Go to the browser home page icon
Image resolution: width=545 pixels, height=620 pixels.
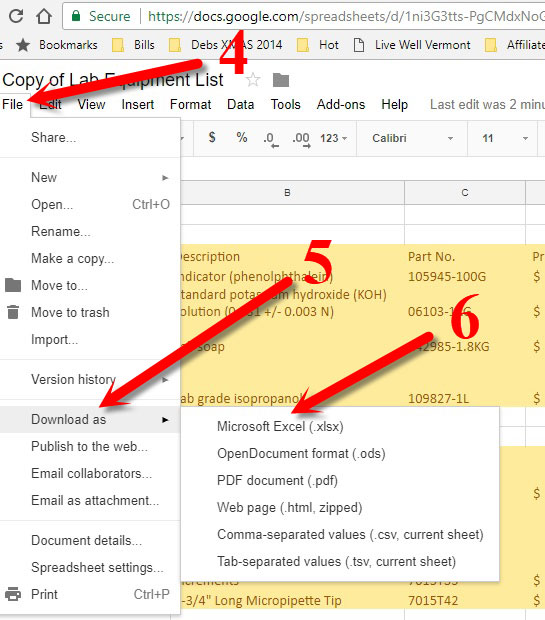pyautogui.click(x=44, y=16)
